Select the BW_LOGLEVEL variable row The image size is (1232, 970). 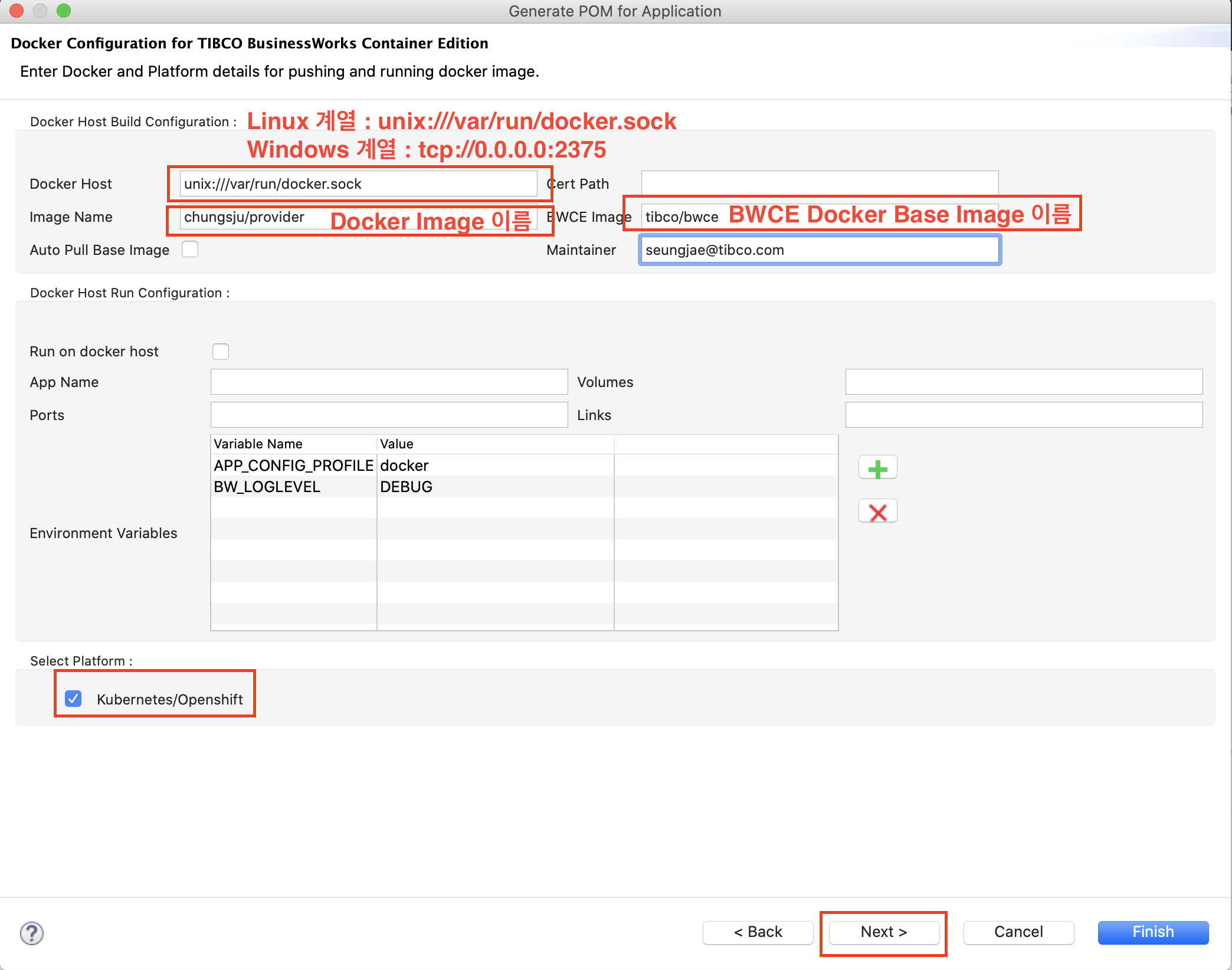coord(524,487)
